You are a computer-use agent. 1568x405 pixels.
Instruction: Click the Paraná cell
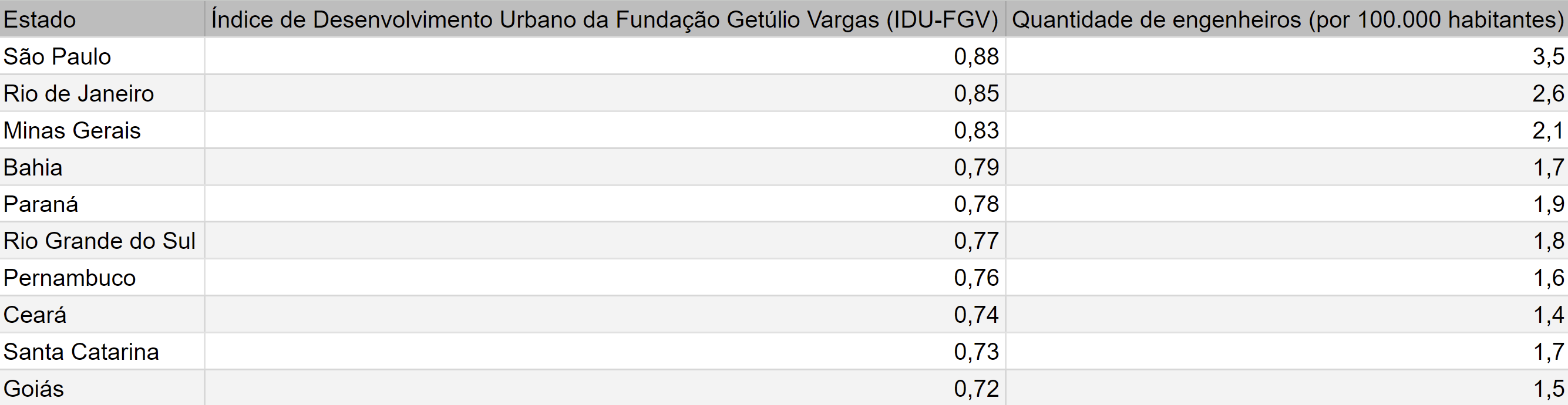[x=102, y=204]
